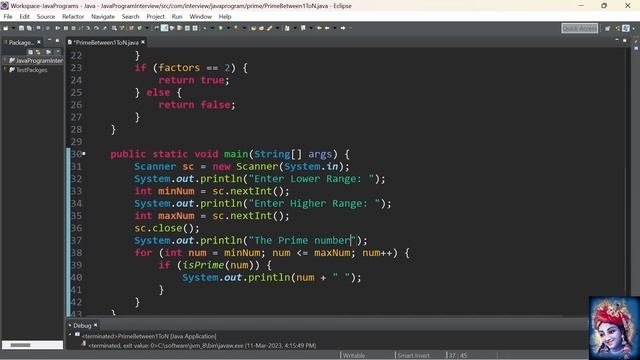Screen dimensions: 640x360
Task: Click the green Run icon
Action: pyautogui.click(x=220, y=28)
